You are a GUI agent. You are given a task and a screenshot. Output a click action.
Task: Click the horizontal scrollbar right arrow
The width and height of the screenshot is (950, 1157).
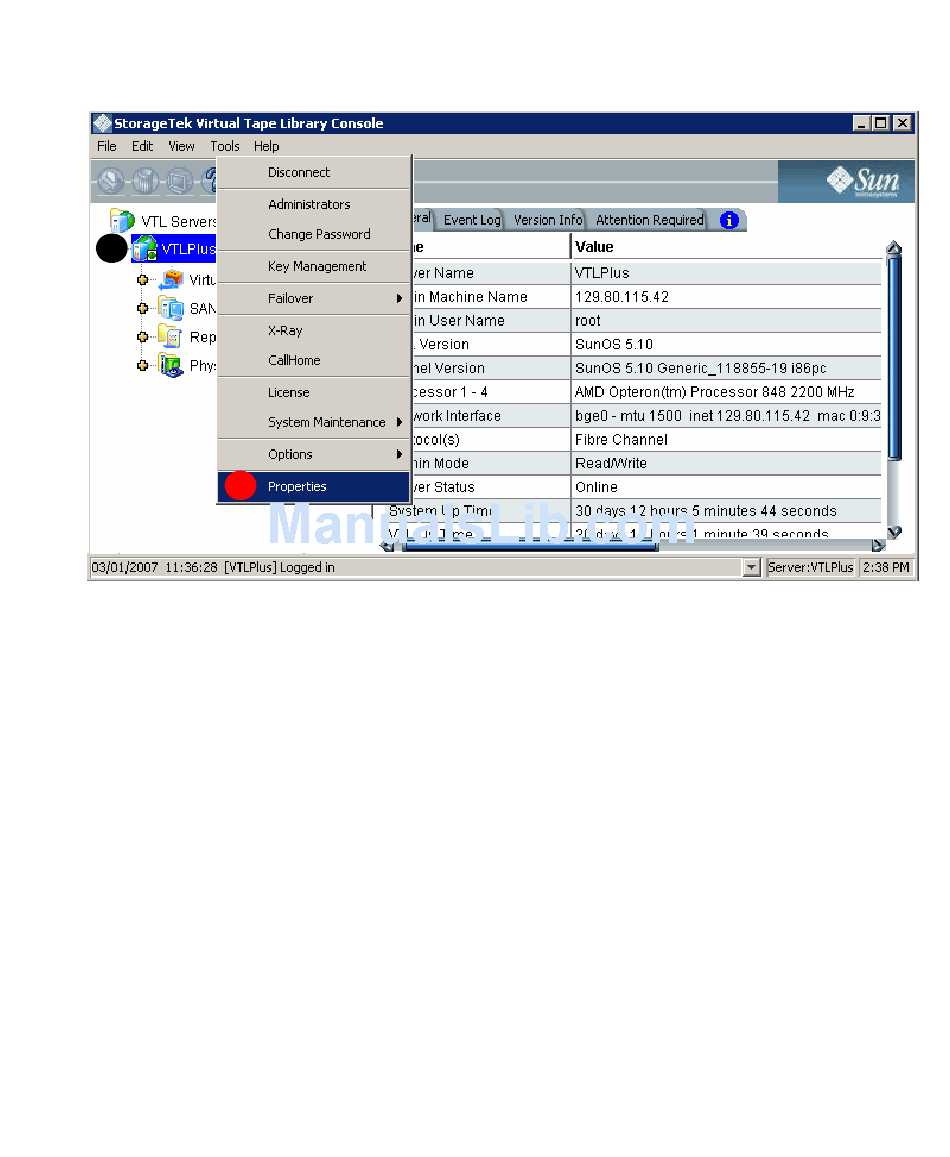point(878,546)
